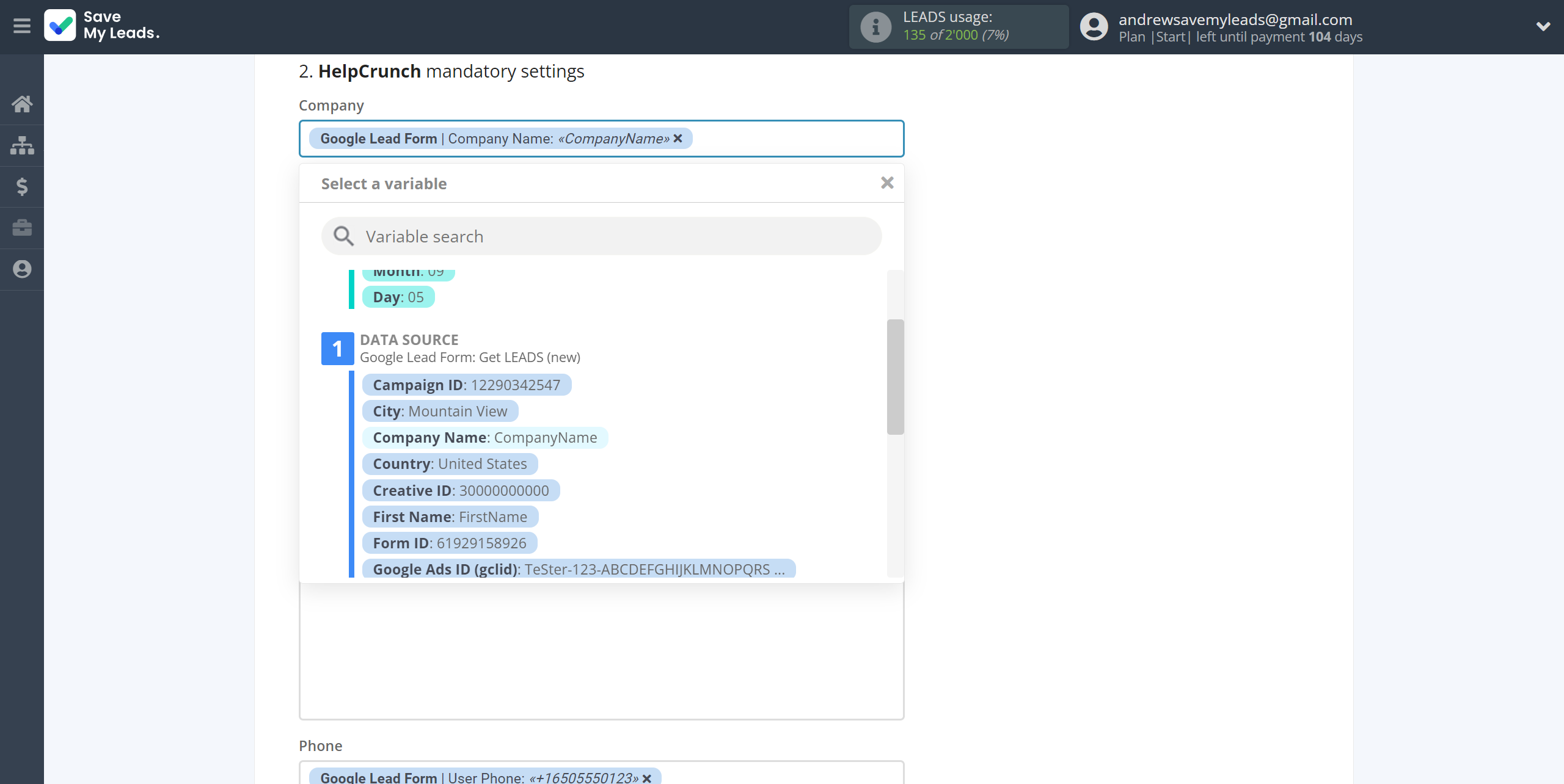Click the Google Lead Form Company Name tag
Image resolution: width=1564 pixels, height=784 pixels.
click(500, 139)
